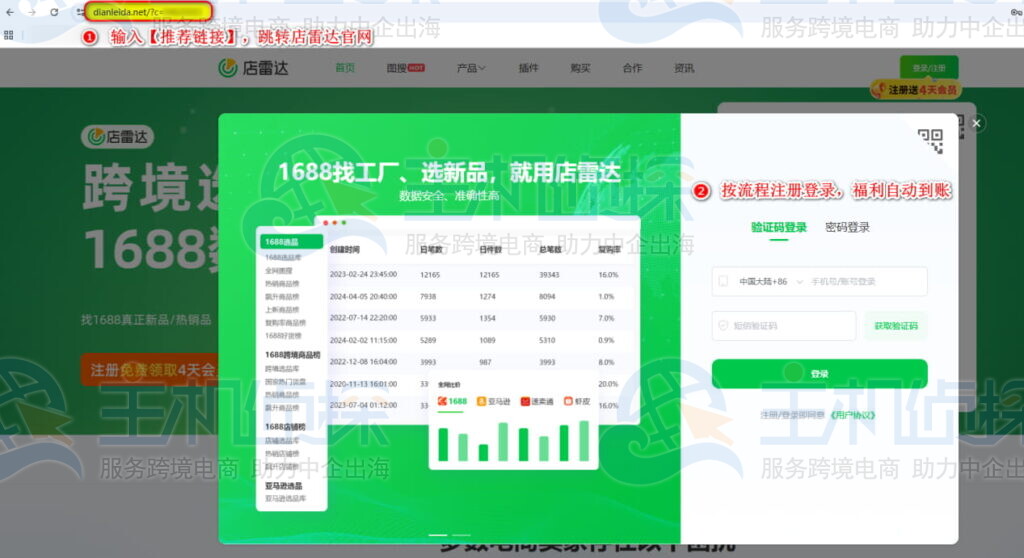Go to the 首页 nav item
Image resolution: width=1024 pixels, height=558 pixels.
coord(345,68)
